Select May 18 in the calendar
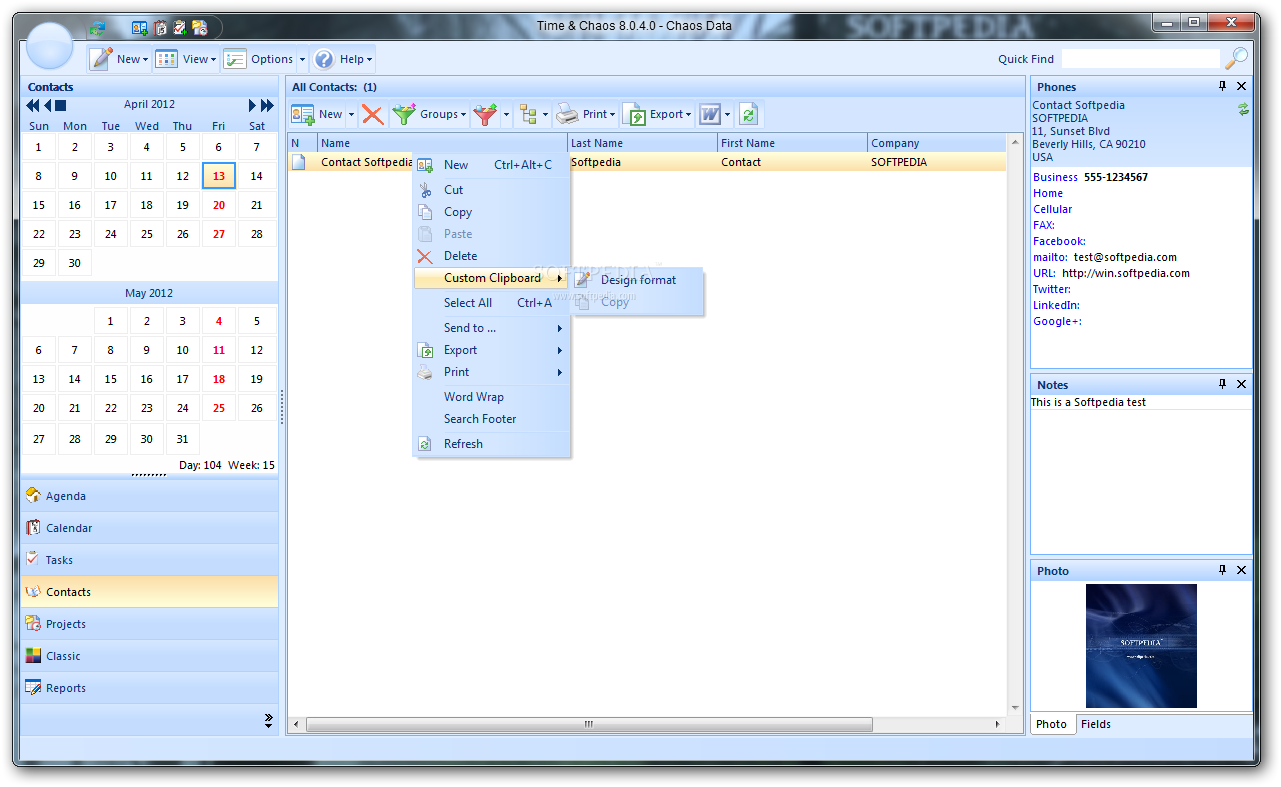Viewport: 1281px width, 787px height. [219, 379]
